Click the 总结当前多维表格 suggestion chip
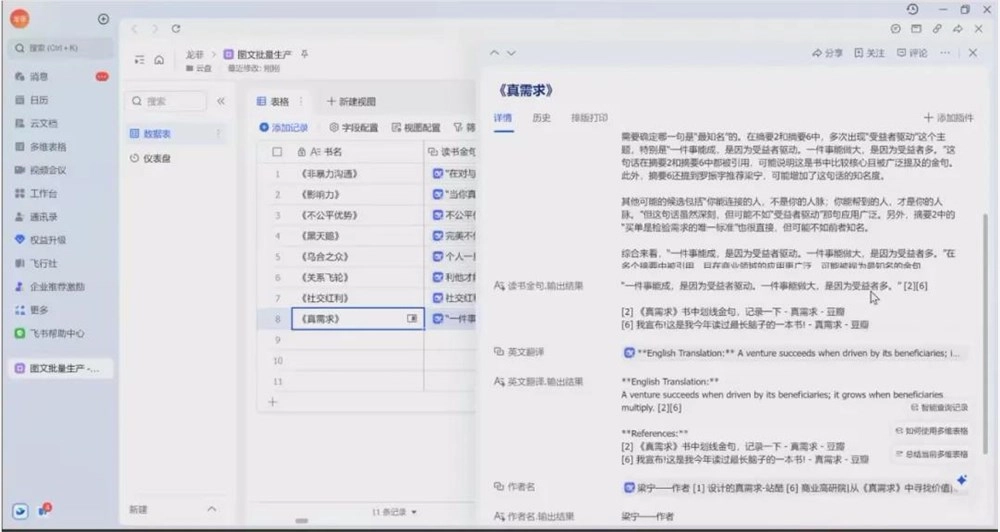The width and height of the screenshot is (1000, 532). [932, 454]
